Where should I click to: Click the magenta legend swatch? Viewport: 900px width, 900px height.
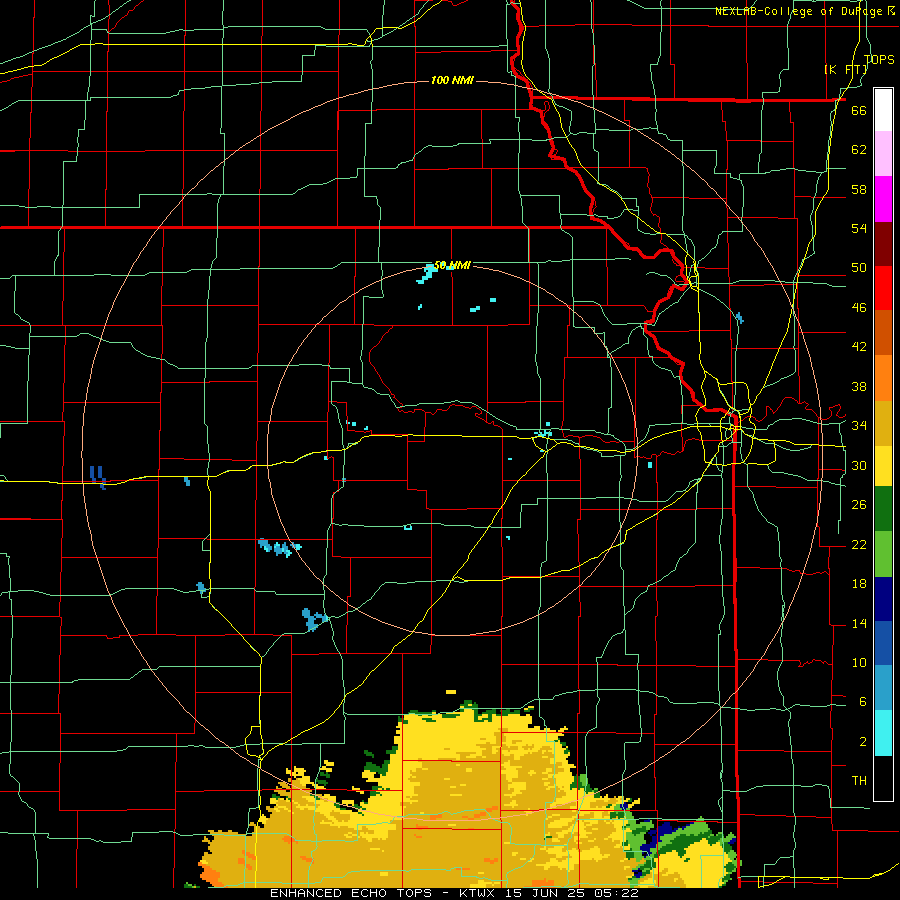click(883, 199)
